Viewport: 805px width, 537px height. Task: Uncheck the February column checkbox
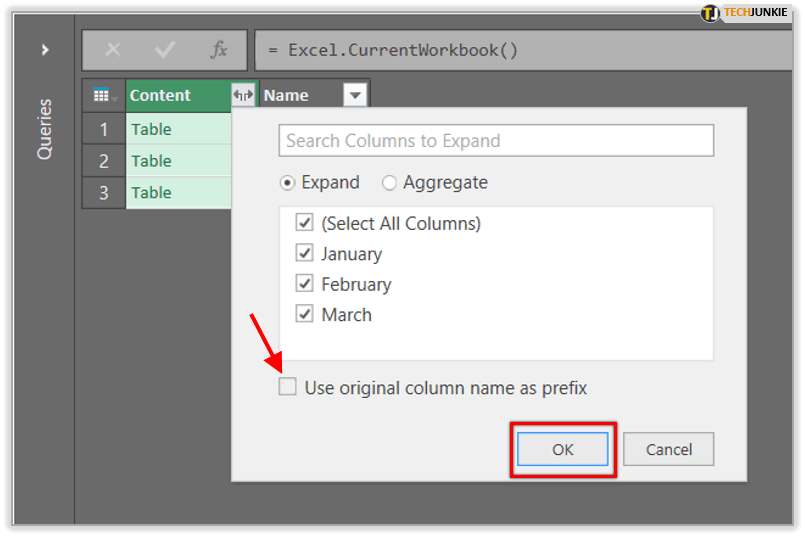point(305,284)
